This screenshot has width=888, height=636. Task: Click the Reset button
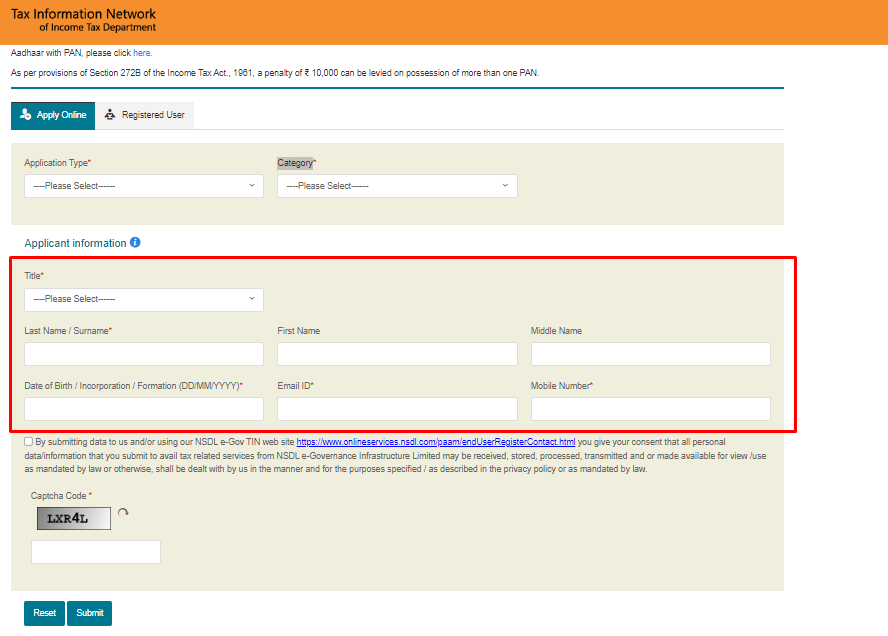pos(43,613)
